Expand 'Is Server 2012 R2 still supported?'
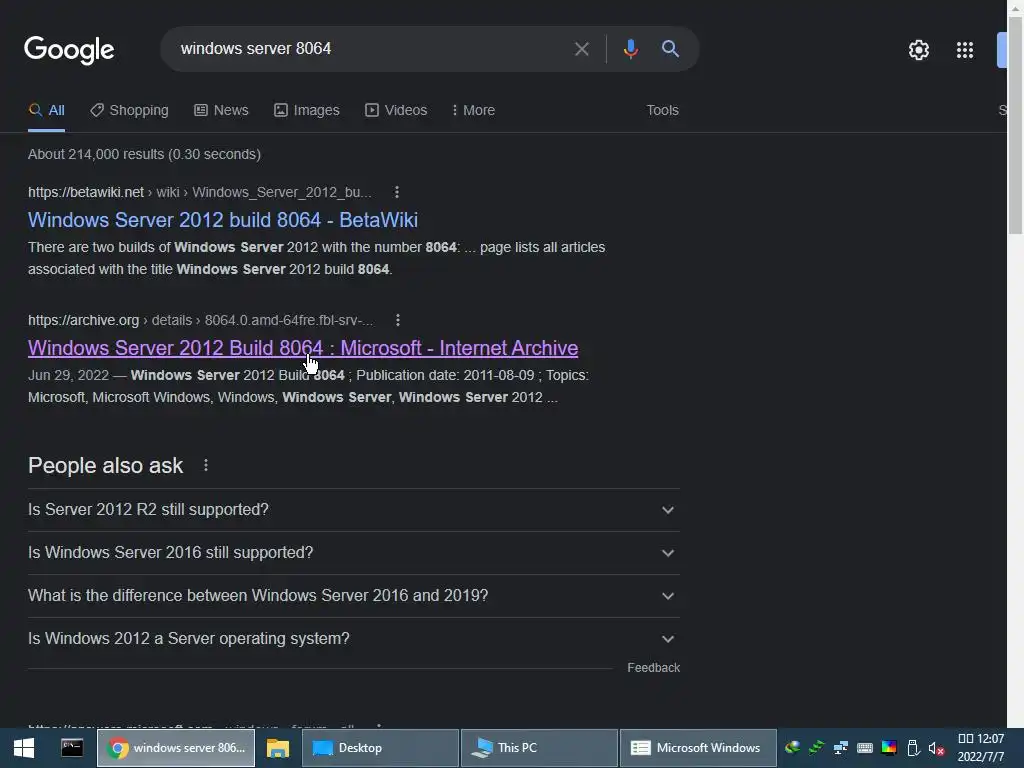 (353, 509)
